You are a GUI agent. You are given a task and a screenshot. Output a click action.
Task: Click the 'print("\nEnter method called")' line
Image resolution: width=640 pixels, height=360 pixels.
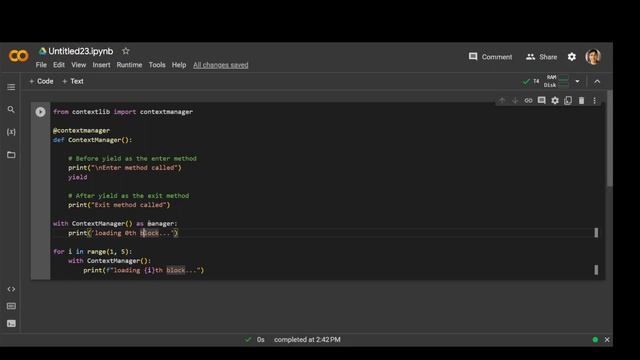(x=125, y=168)
